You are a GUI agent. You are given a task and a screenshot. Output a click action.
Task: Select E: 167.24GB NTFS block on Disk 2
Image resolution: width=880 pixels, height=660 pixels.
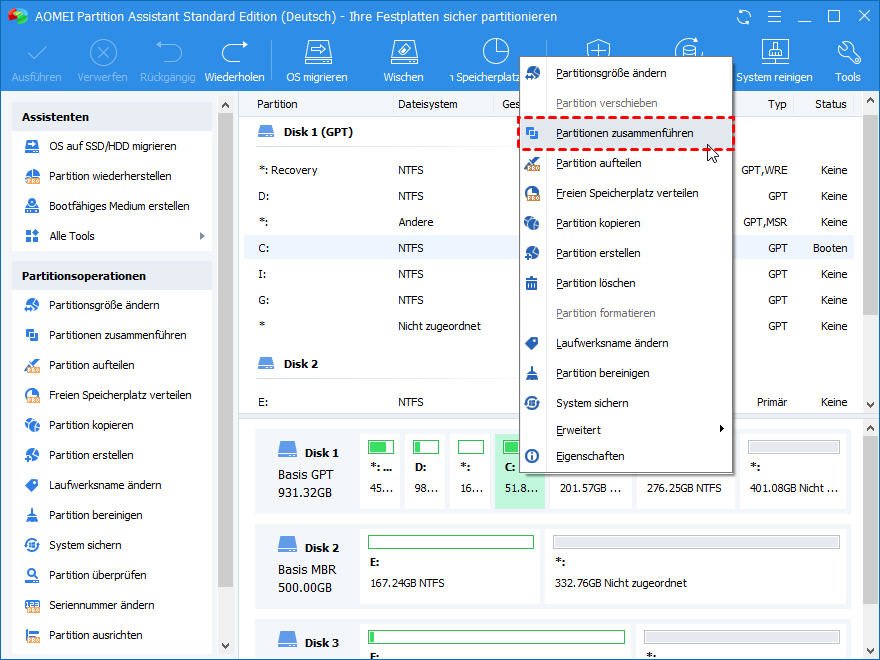pos(450,566)
